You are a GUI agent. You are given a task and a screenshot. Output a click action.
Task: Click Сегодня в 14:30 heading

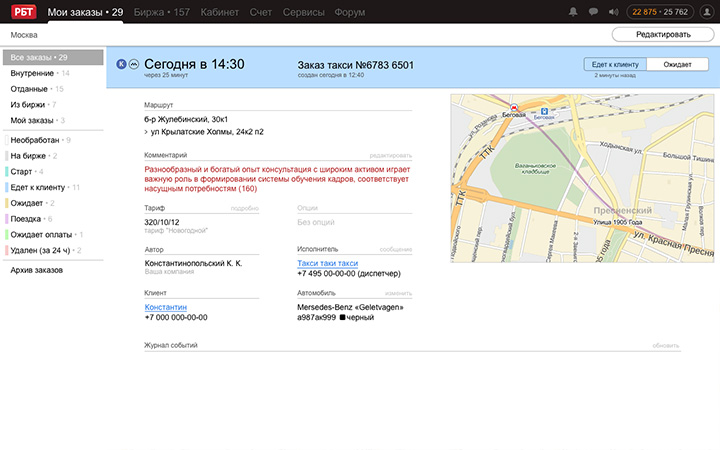pos(194,64)
